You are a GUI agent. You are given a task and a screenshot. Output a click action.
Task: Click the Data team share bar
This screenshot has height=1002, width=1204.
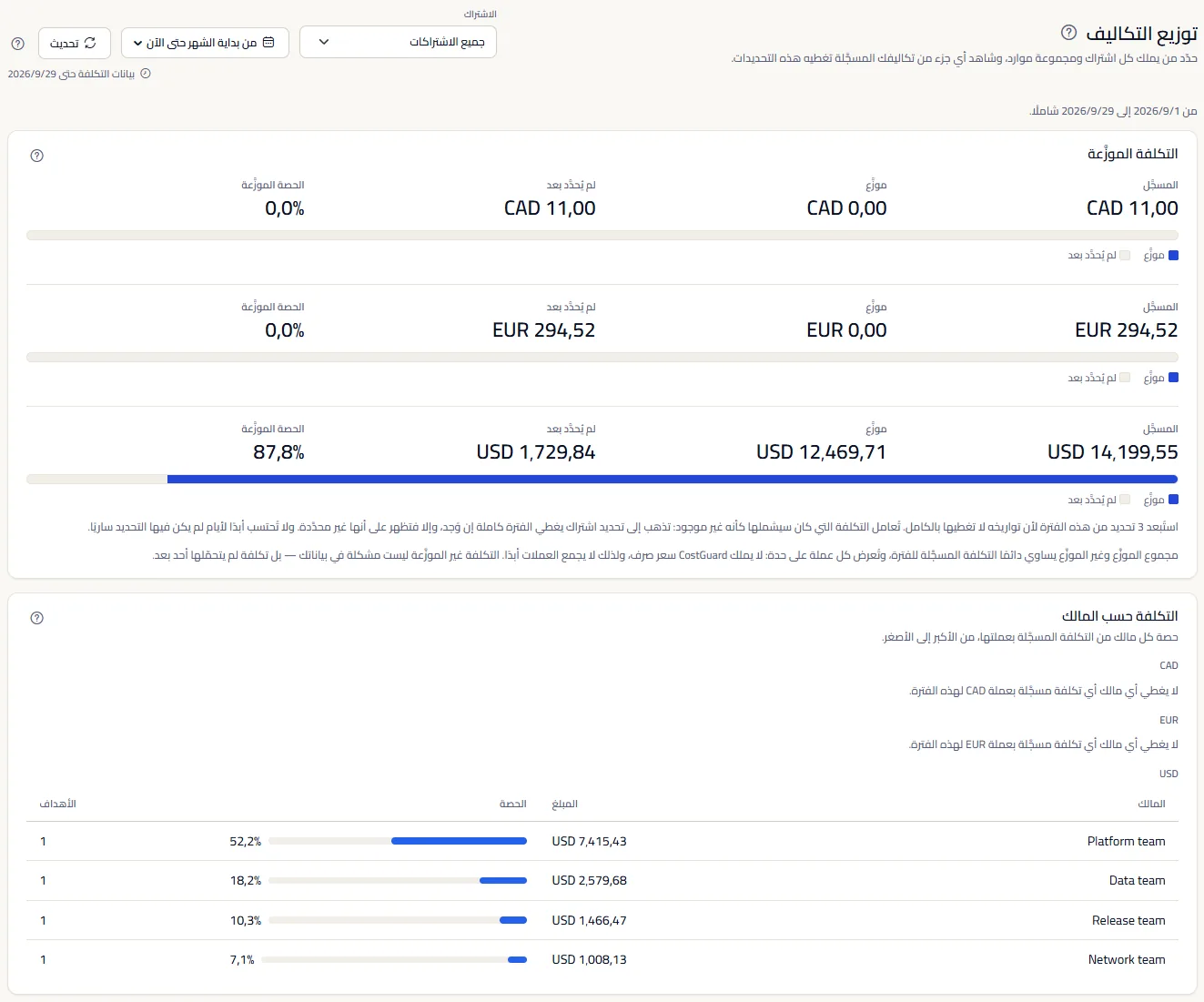398,880
